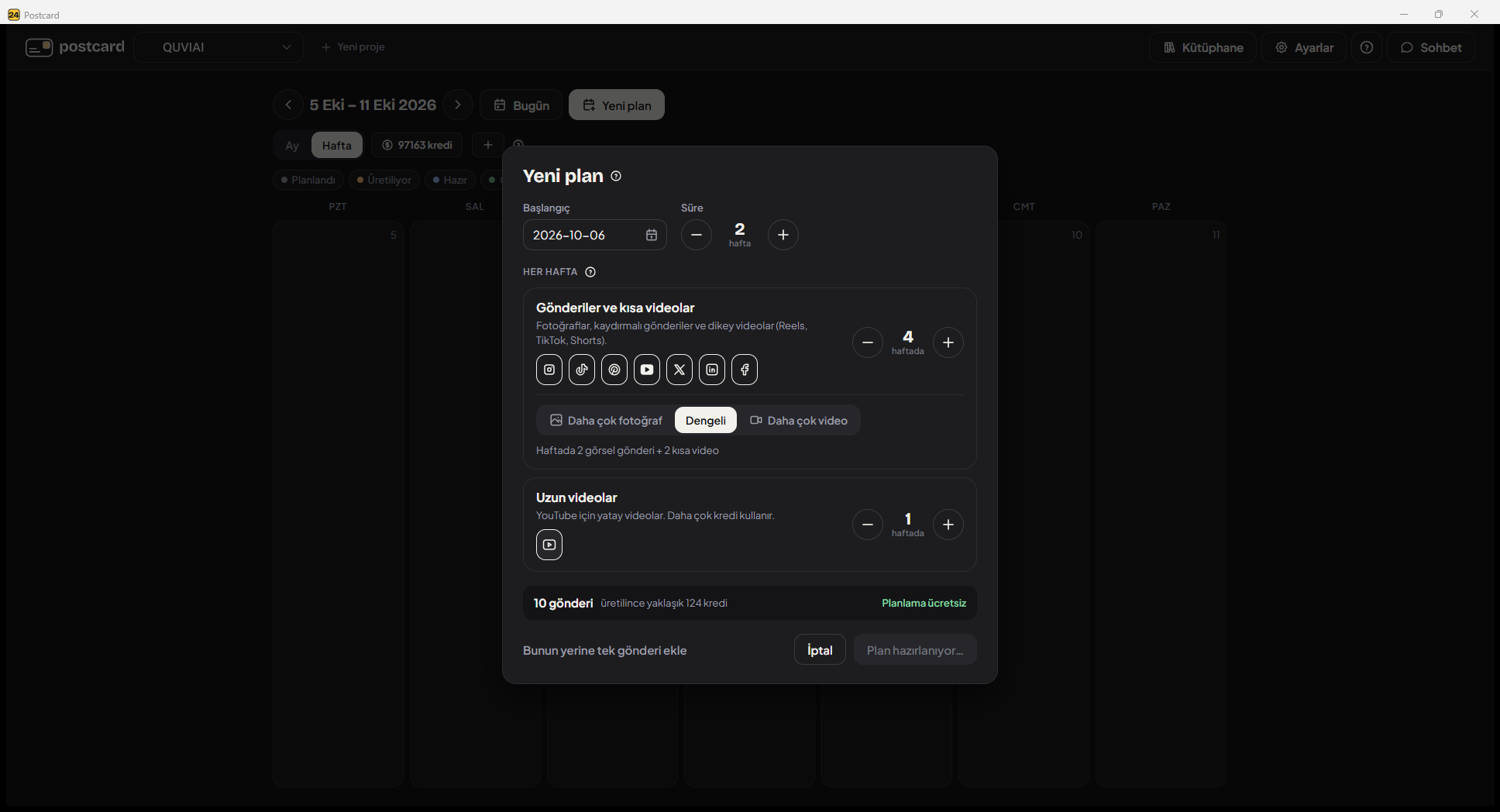Screen dimensions: 1500x812
Task: Open Sohbet chat panel
Action: tap(1431, 47)
